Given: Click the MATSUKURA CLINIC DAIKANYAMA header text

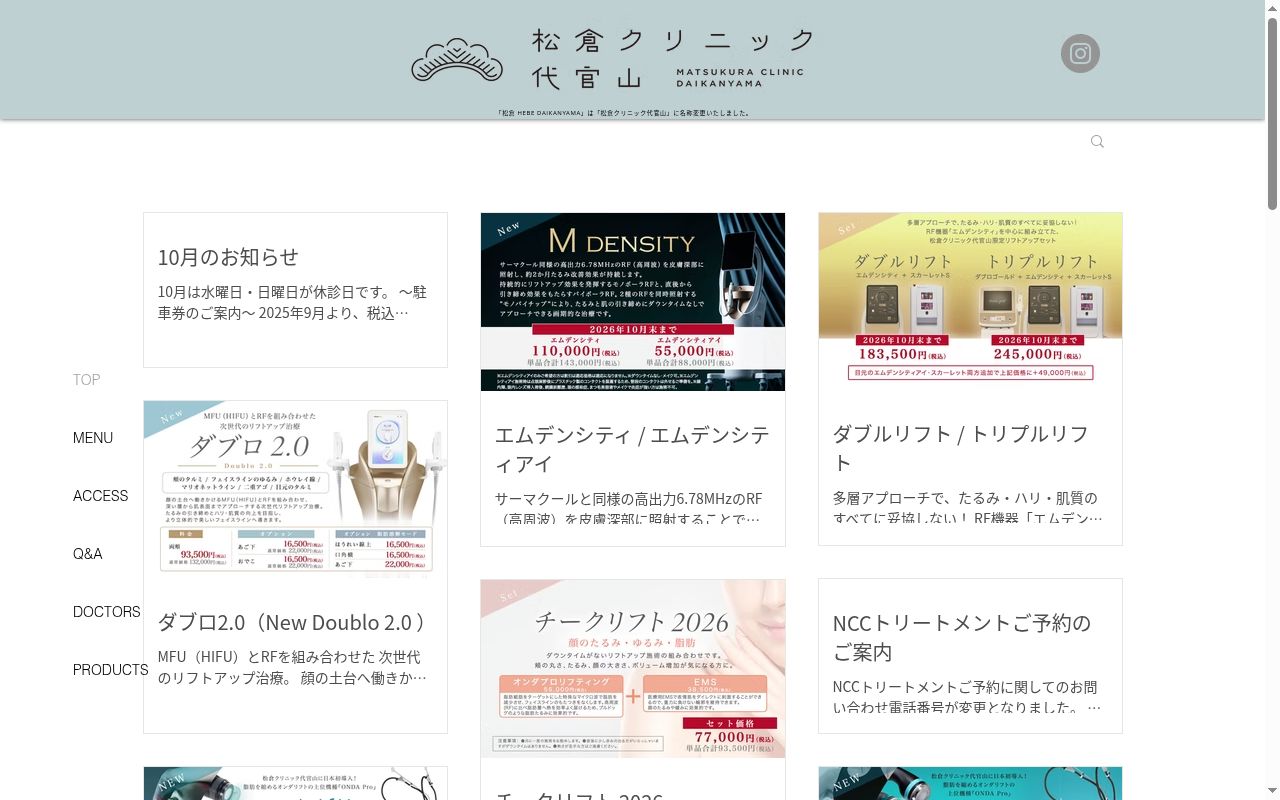Looking at the screenshot, I should tap(740, 77).
